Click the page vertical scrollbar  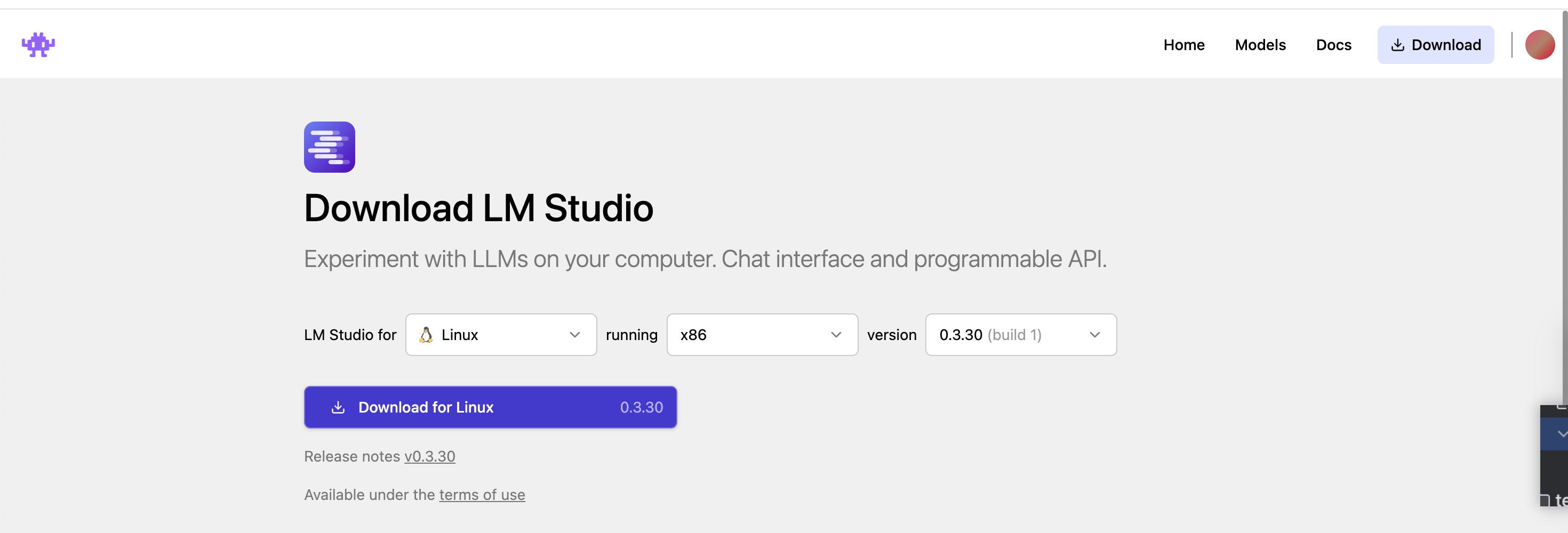[1564, 207]
